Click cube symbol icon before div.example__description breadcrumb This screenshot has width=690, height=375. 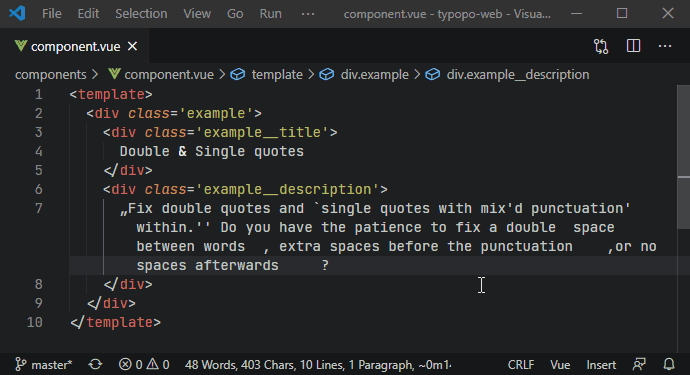(433, 74)
